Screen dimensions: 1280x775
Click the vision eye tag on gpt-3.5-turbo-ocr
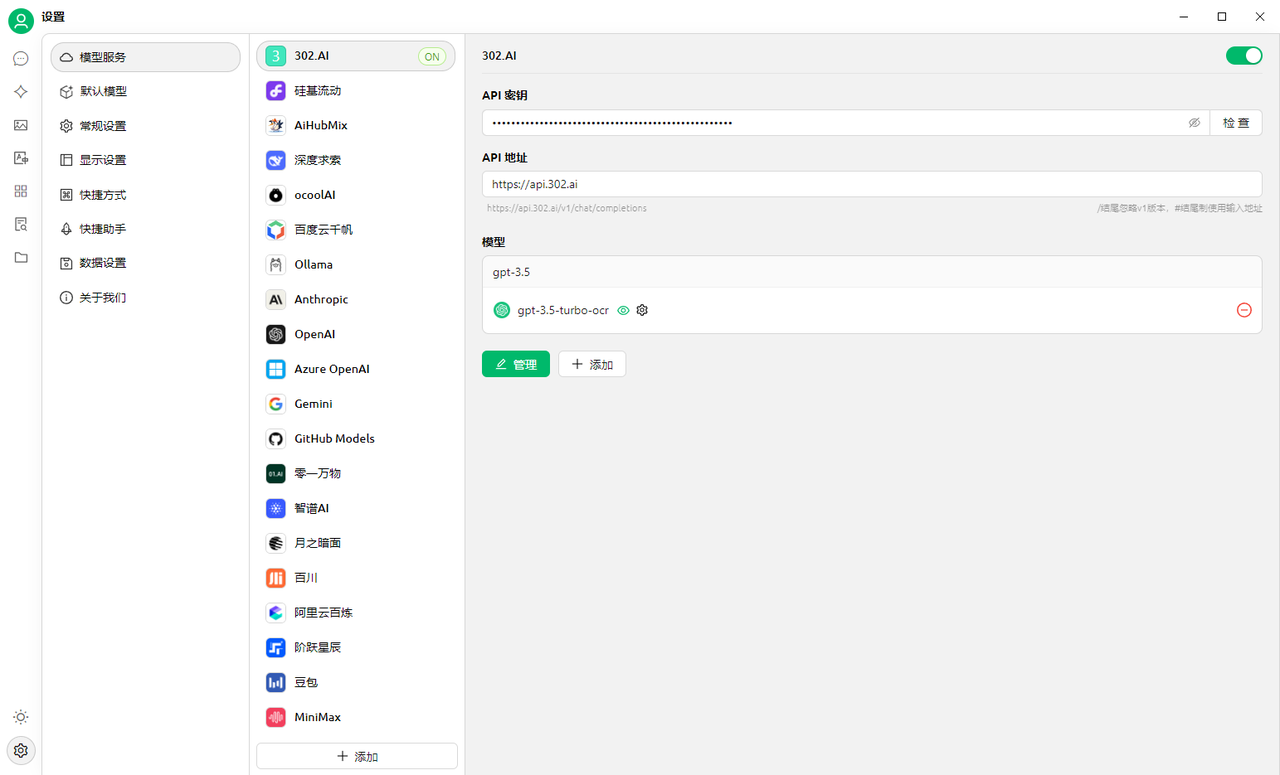pos(623,310)
